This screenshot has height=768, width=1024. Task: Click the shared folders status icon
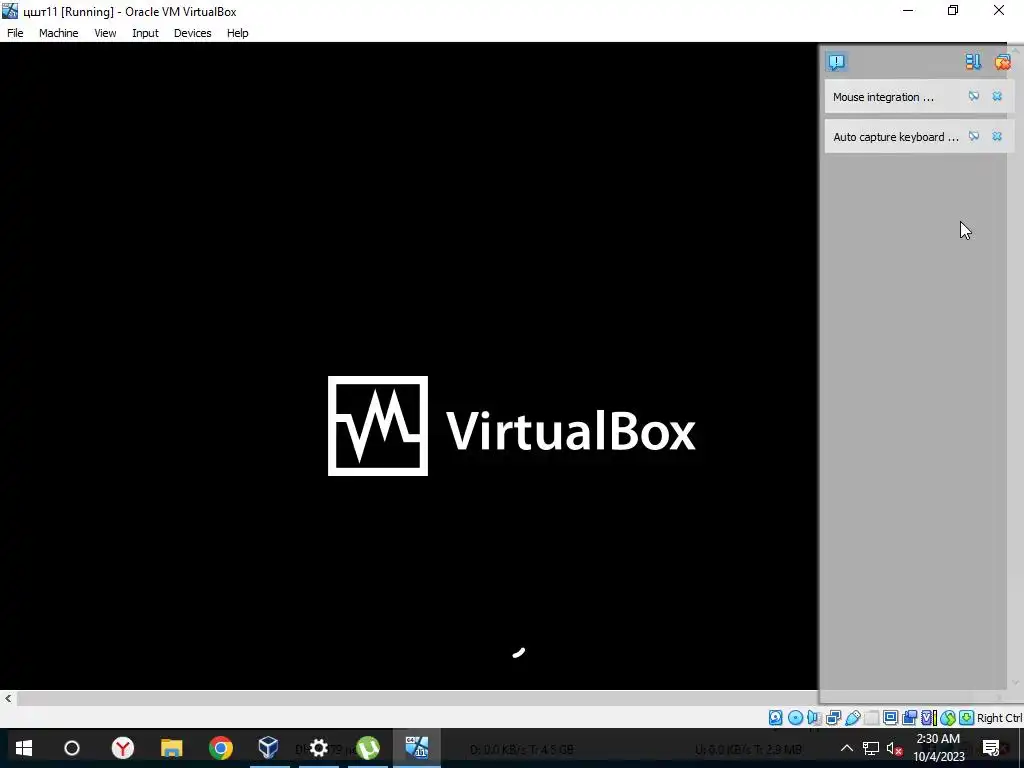click(872, 718)
